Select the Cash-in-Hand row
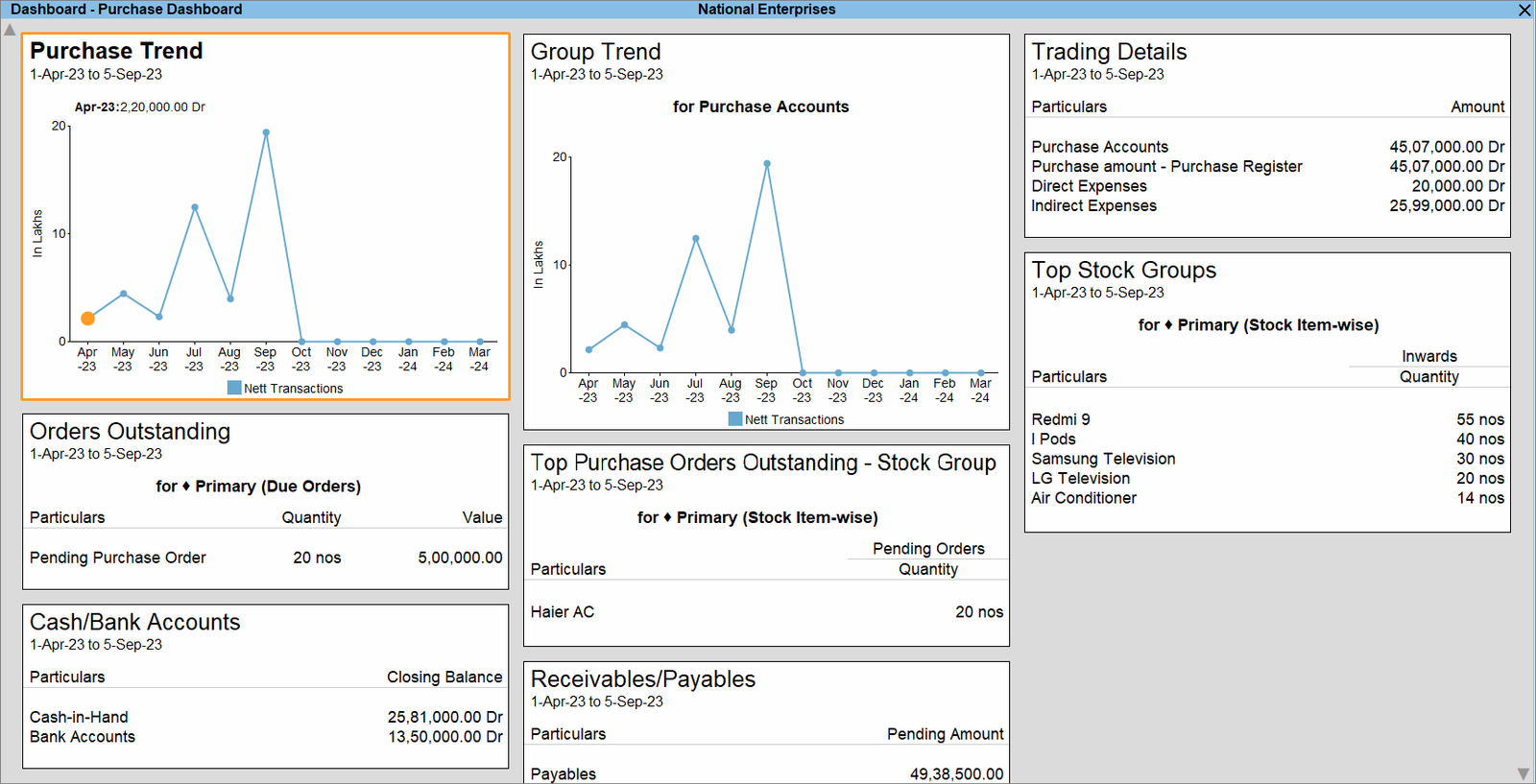The height and width of the screenshot is (784, 1536). coord(266,717)
